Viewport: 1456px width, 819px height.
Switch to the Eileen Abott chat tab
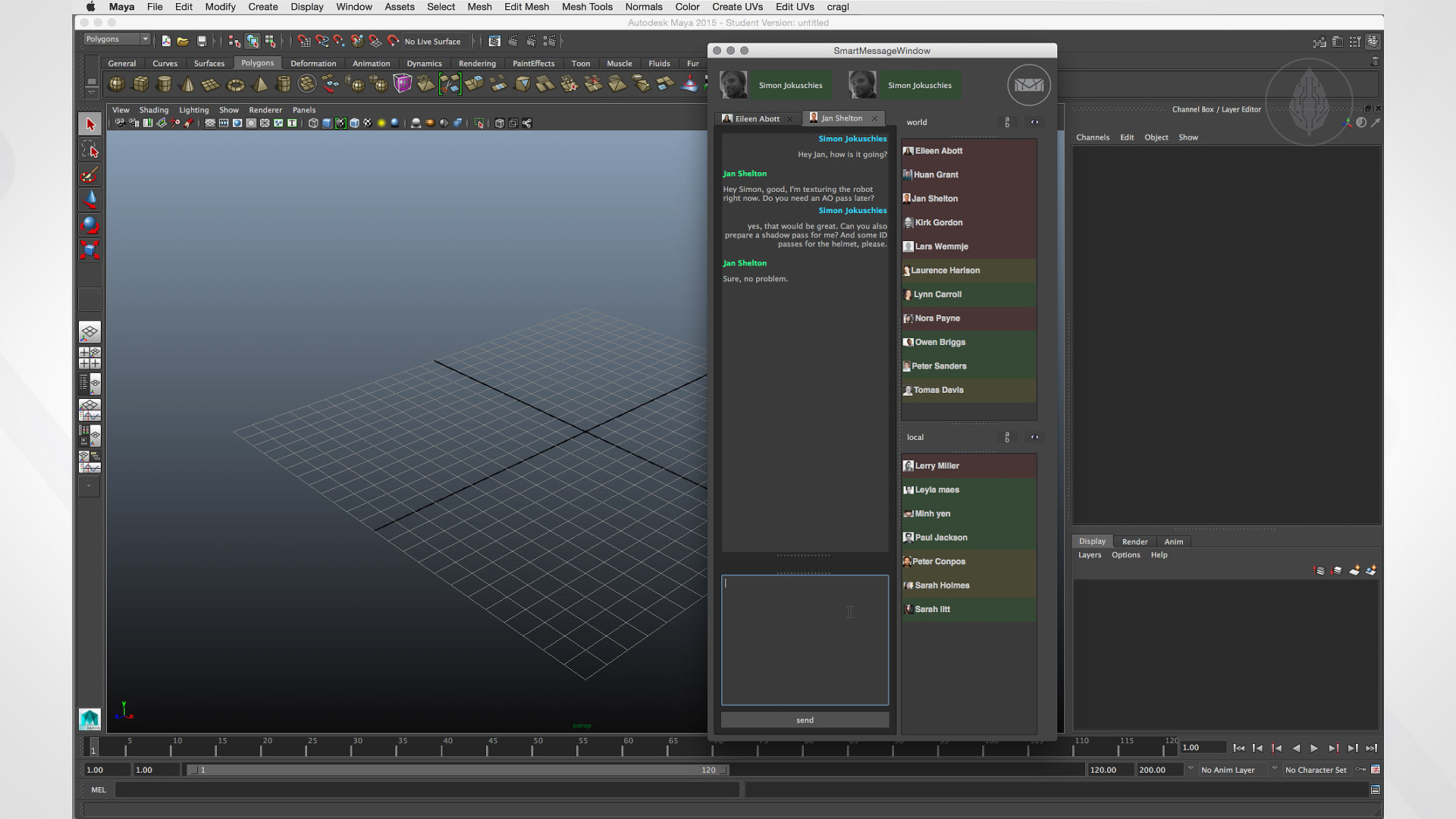(x=756, y=118)
